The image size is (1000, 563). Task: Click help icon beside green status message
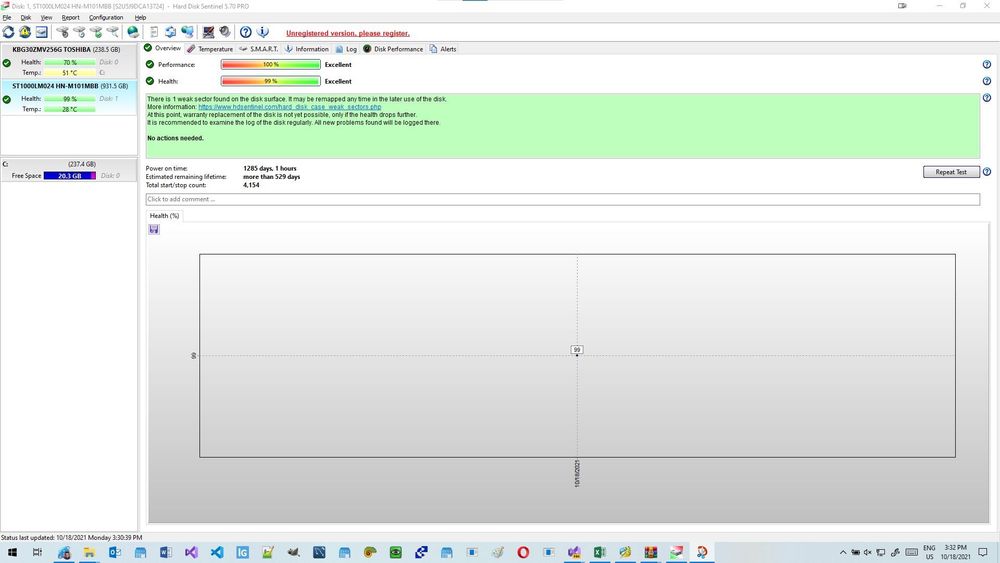coord(987,98)
